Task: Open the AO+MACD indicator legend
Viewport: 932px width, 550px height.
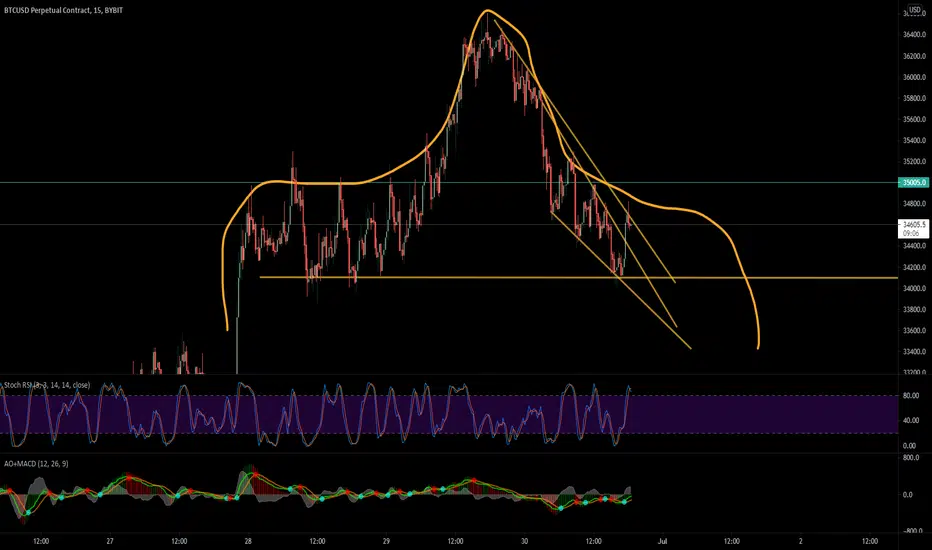Action: point(36,464)
